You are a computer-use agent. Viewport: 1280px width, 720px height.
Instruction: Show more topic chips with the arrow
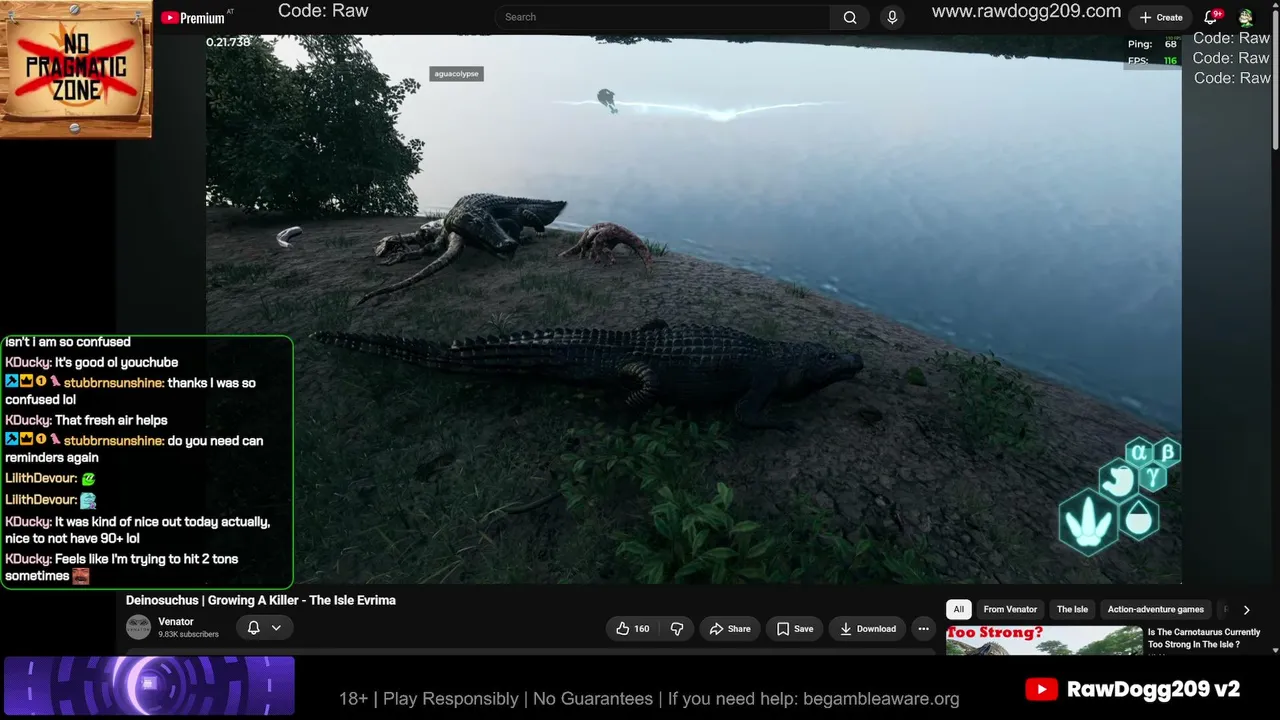(x=1246, y=609)
